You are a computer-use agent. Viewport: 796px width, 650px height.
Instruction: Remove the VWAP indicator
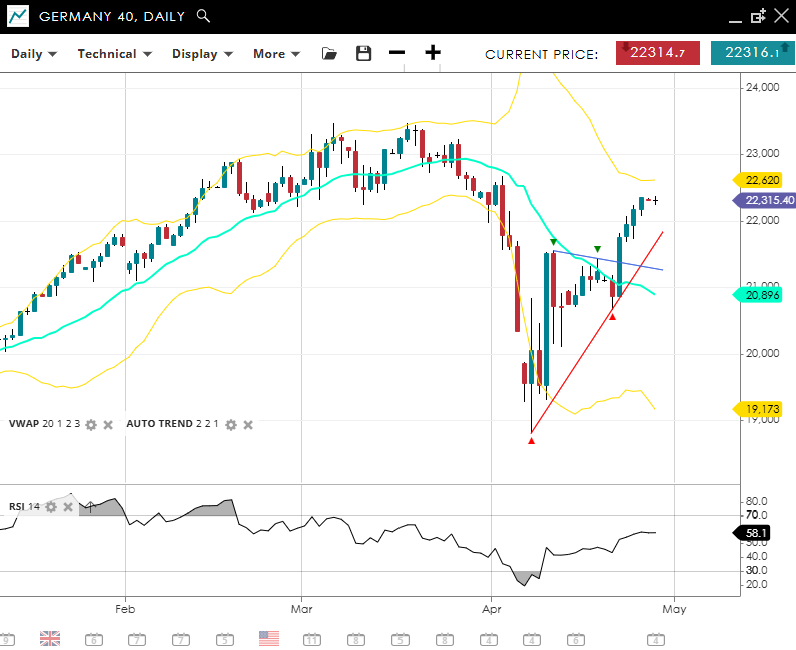[x=108, y=425]
